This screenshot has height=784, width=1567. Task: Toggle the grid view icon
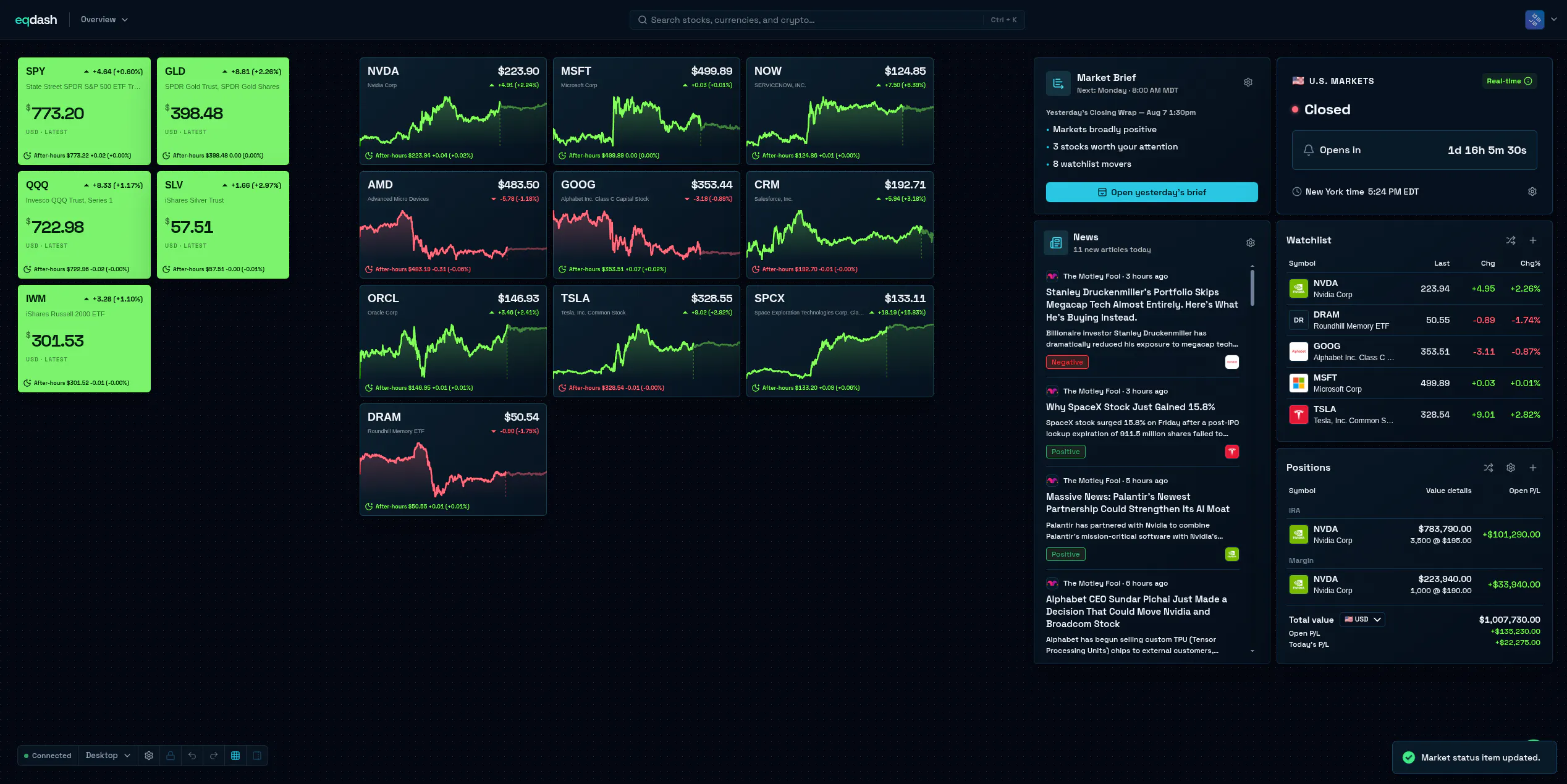235,756
